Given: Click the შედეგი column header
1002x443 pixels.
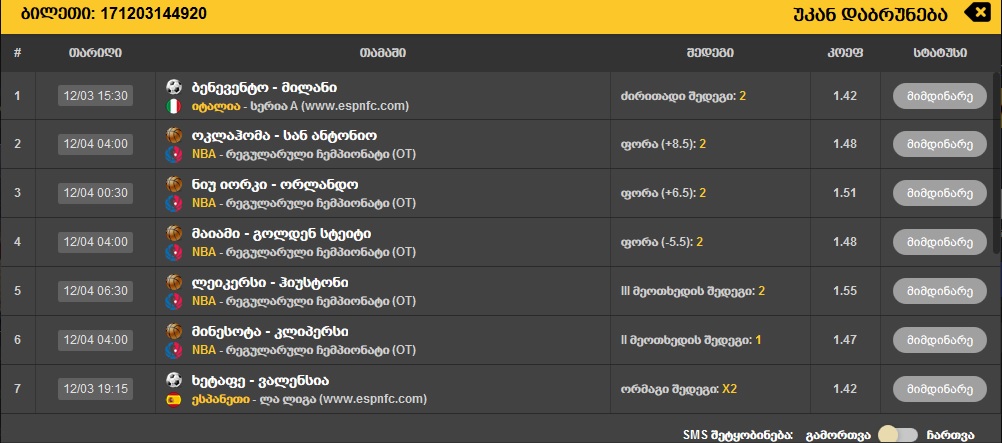Looking at the screenshot, I should (710, 53).
